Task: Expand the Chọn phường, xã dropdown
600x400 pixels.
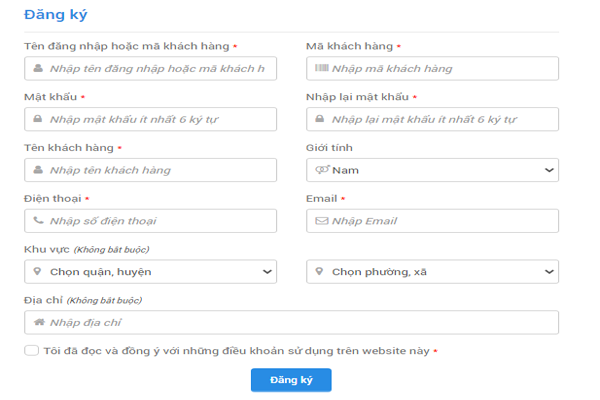Action: [x=432, y=272]
